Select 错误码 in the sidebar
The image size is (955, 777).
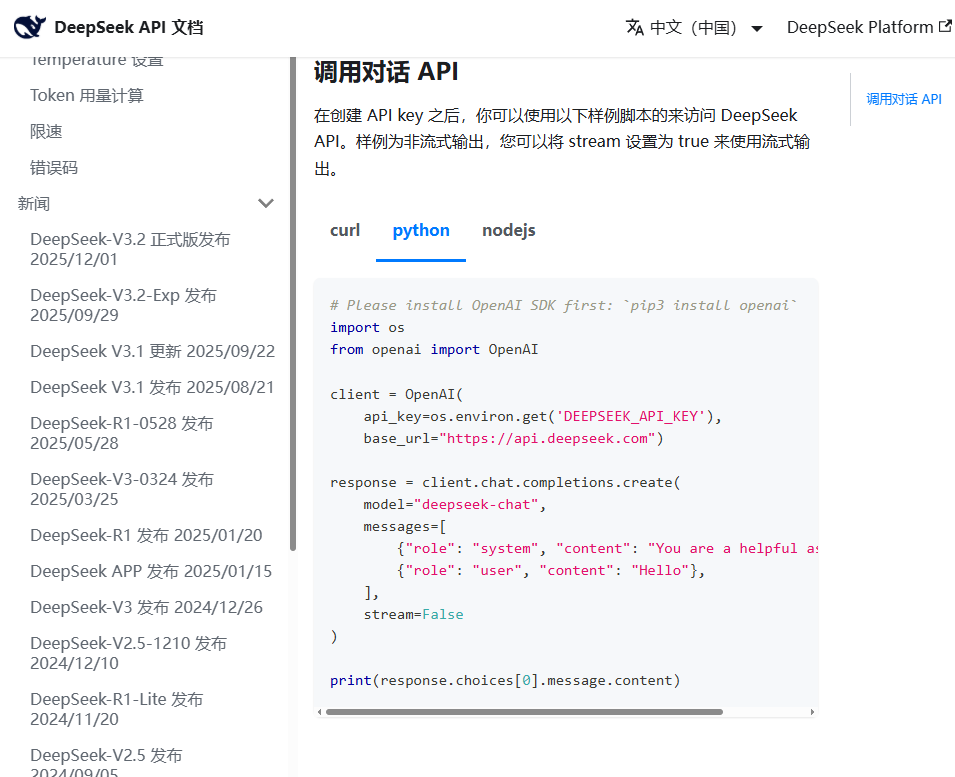47,167
